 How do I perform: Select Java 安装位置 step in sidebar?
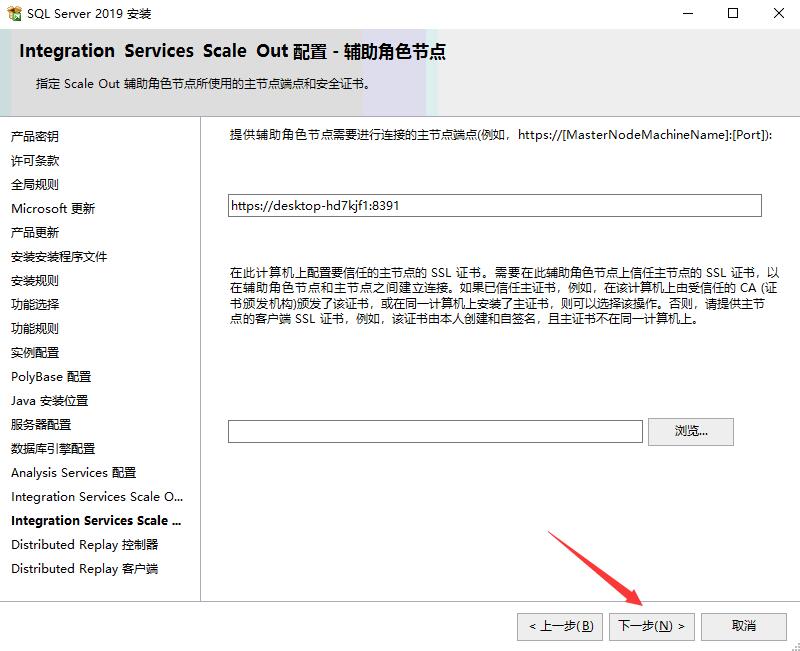tap(49, 401)
